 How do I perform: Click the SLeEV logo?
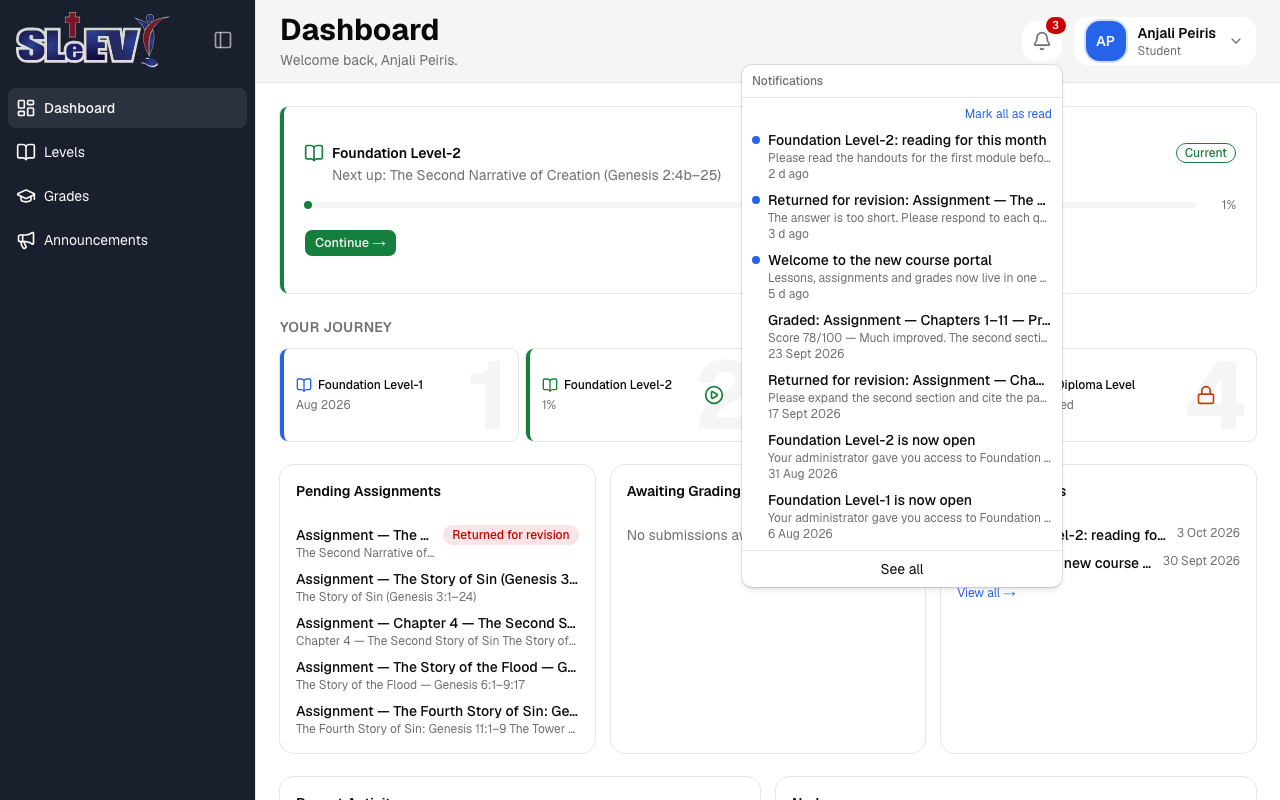coord(92,40)
